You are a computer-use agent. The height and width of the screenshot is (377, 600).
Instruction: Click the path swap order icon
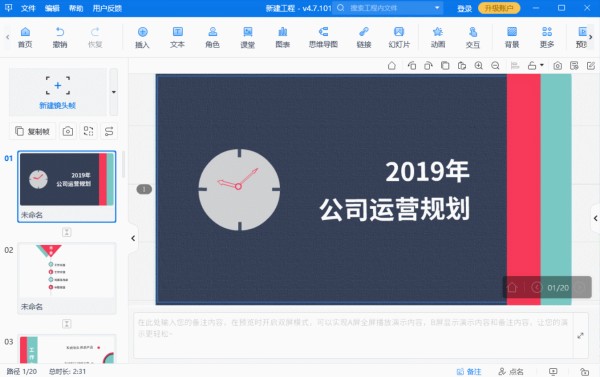coord(109,131)
